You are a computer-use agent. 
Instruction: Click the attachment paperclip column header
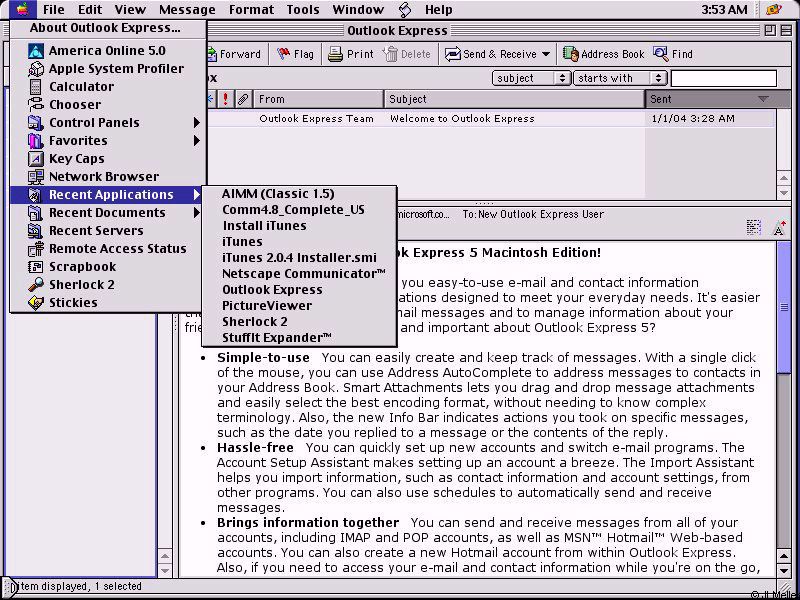[x=243, y=99]
